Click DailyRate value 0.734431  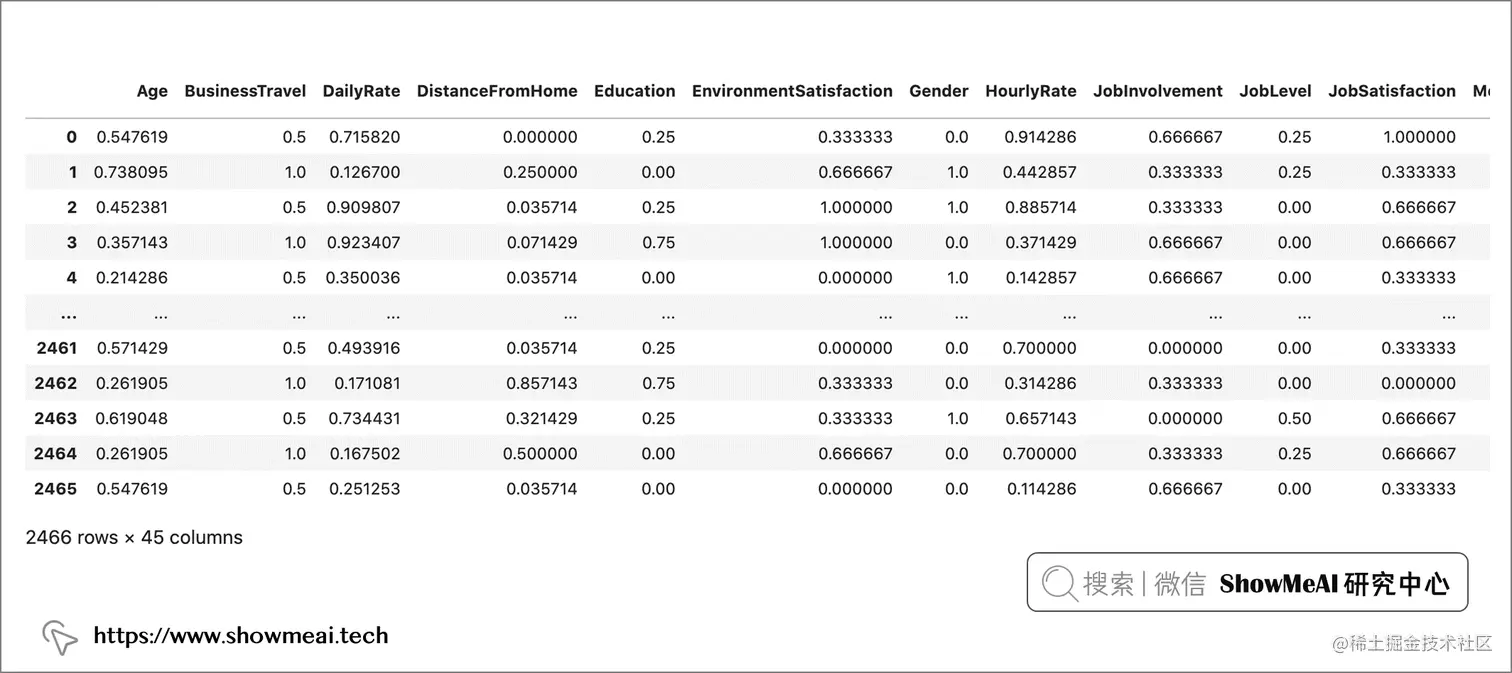364,418
